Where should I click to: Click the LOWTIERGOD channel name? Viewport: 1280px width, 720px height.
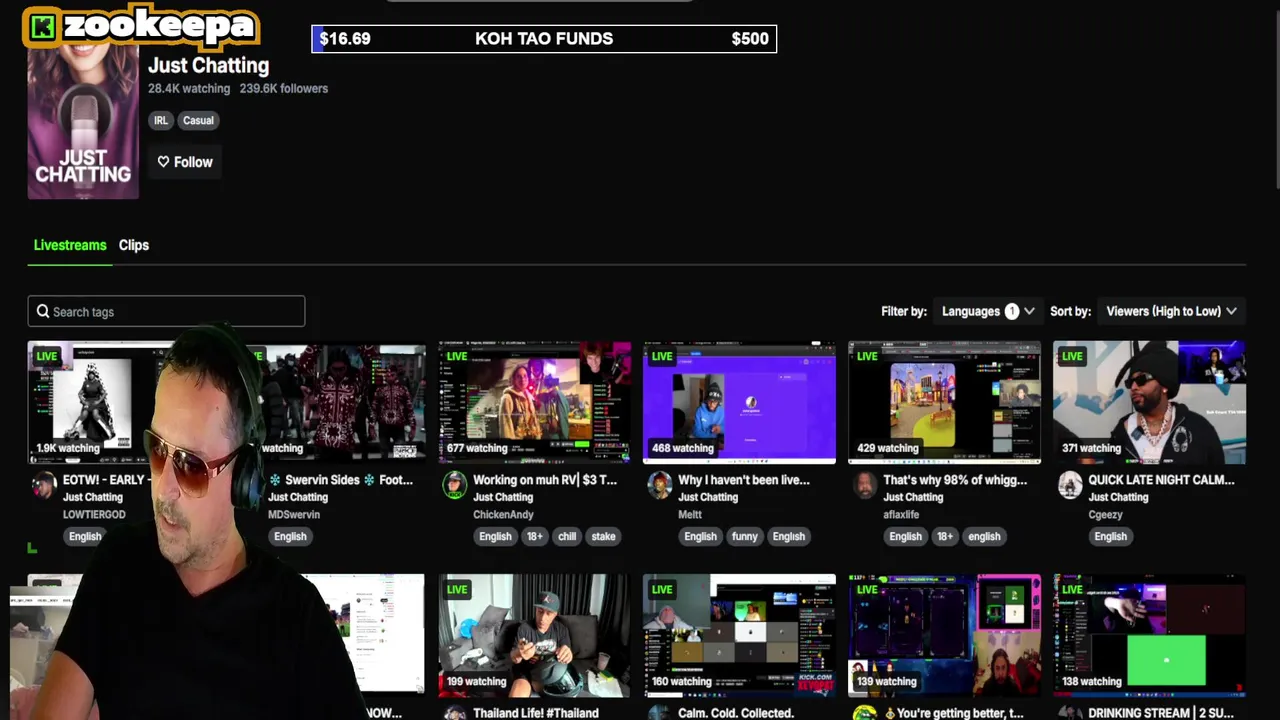(94, 514)
